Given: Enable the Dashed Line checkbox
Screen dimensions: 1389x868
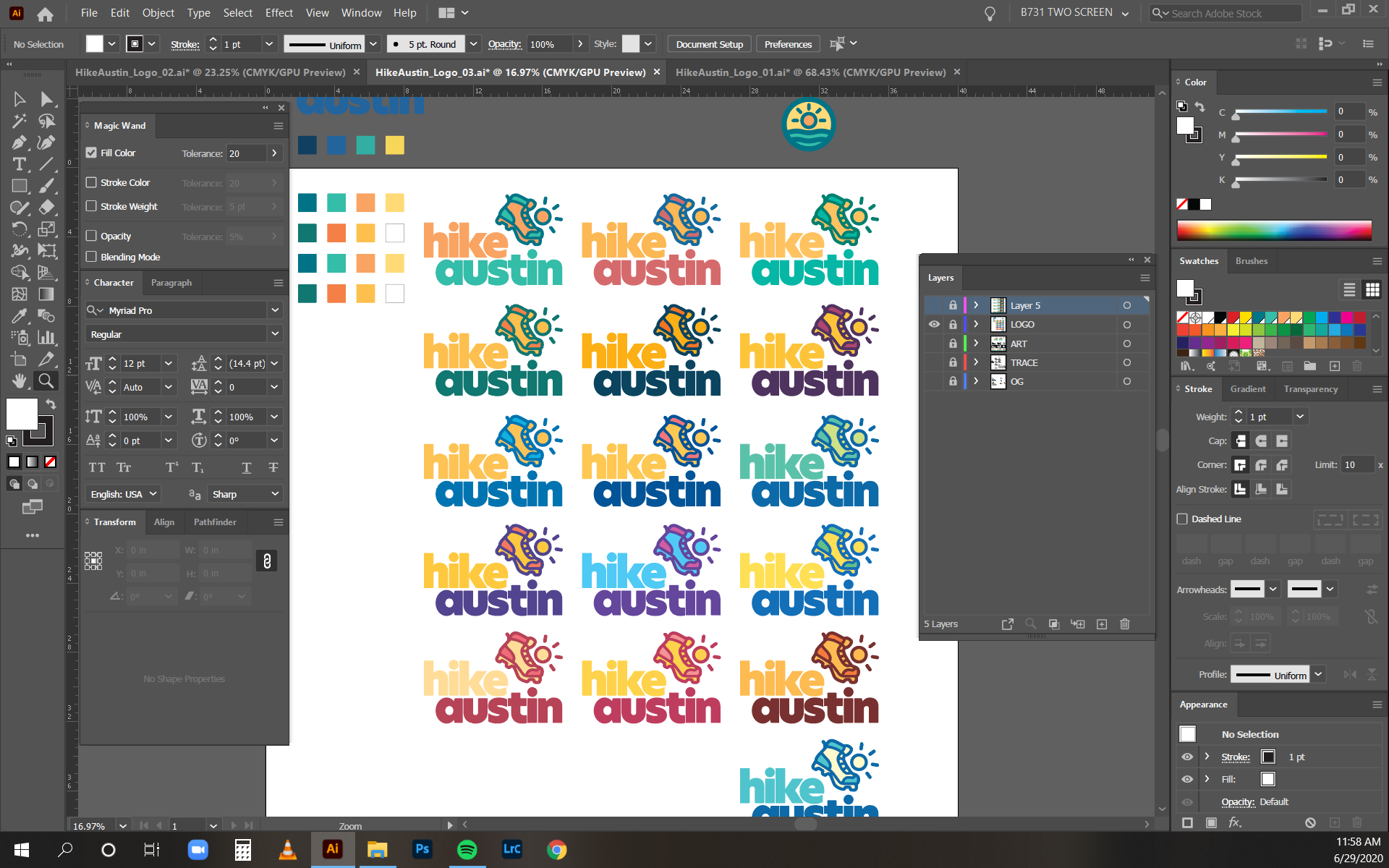Looking at the screenshot, I should tap(1182, 519).
